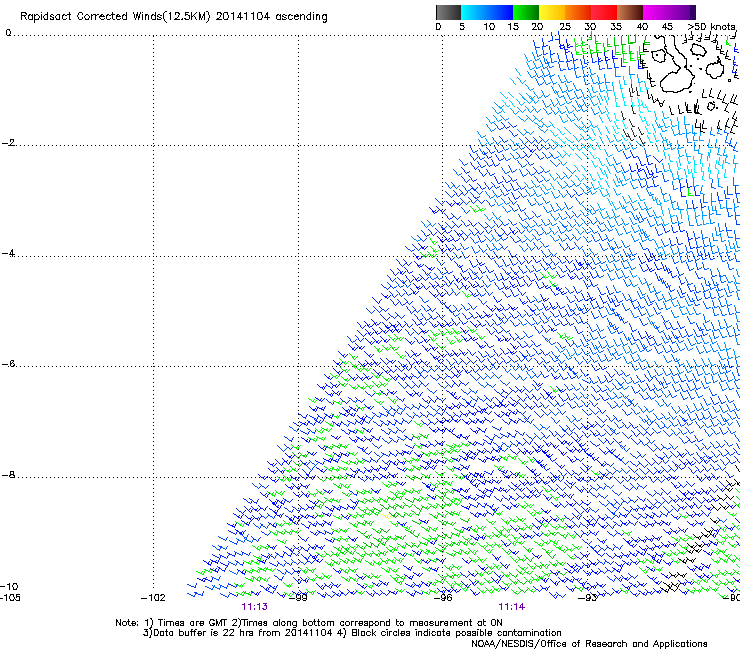The image size is (740, 650).
Task: Click the legend label '15'
Action: coord(513,27)
